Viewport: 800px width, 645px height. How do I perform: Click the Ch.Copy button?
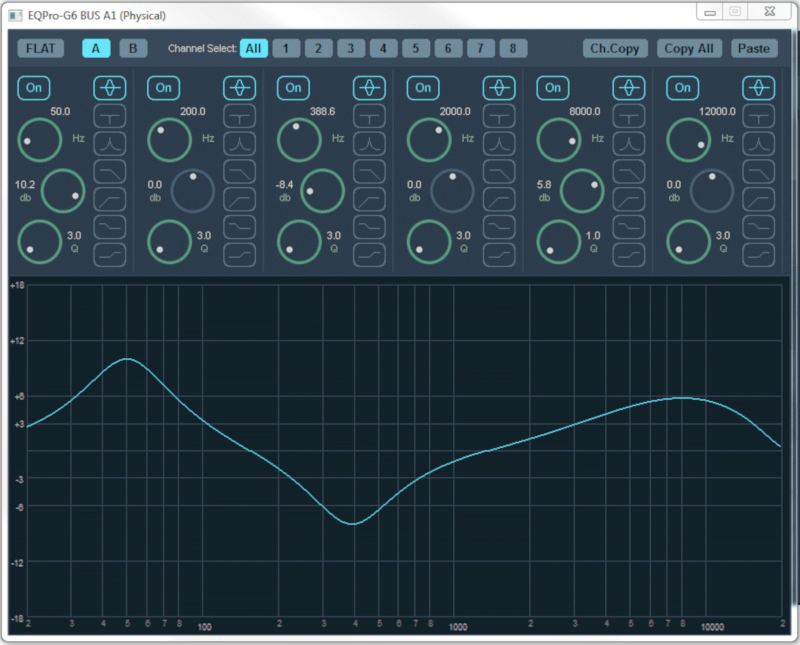pyautogui.click(x=615, y=48)
